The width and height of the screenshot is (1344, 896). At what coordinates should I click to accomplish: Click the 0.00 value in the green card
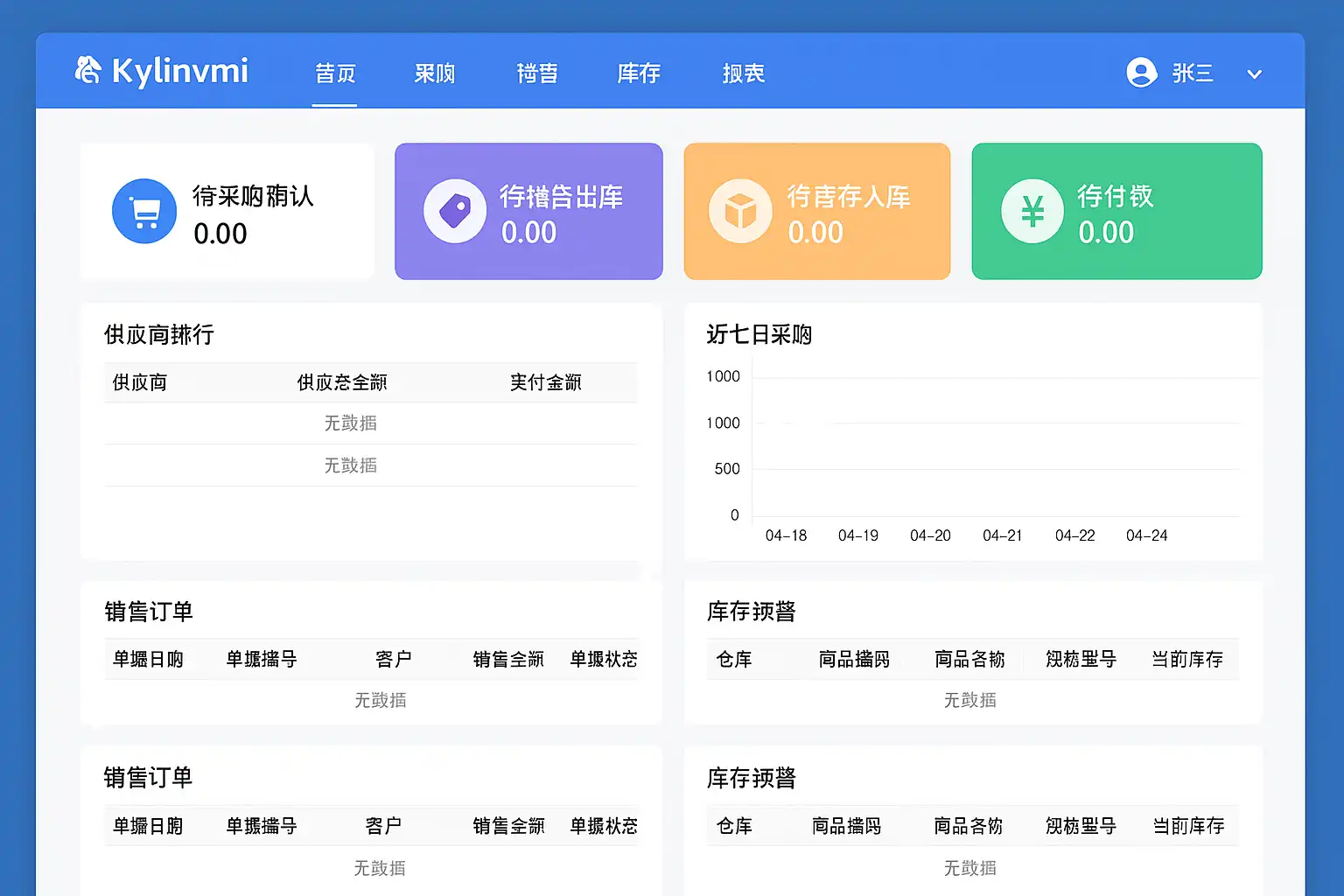pyautogui.click(x=1106, y=233)
